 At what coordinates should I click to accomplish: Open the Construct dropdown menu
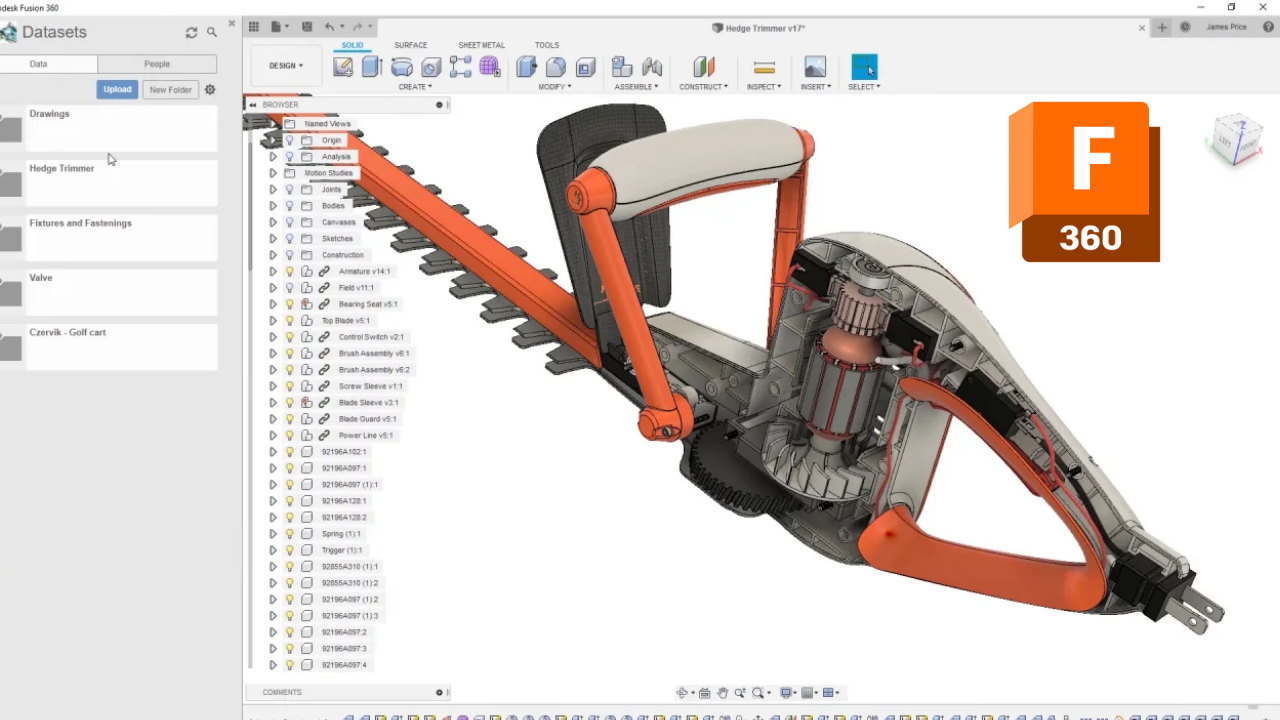click(x=703, y=86)
